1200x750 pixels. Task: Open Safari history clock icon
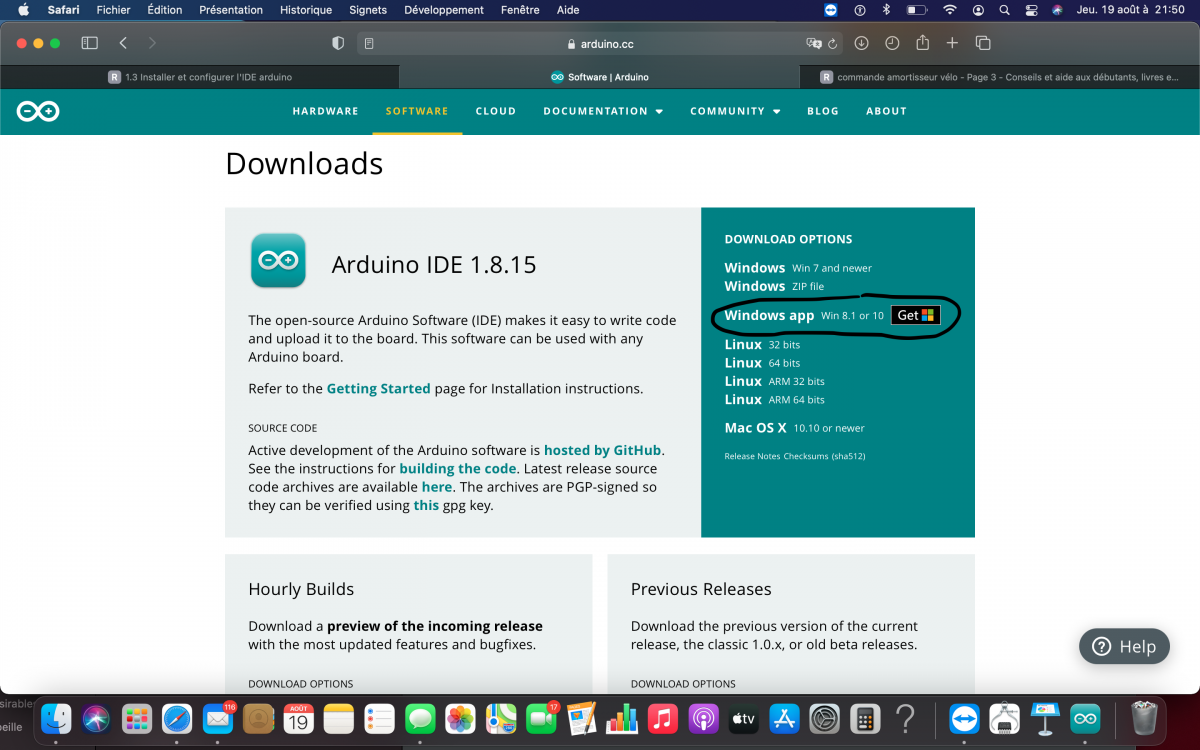(892, 43)
